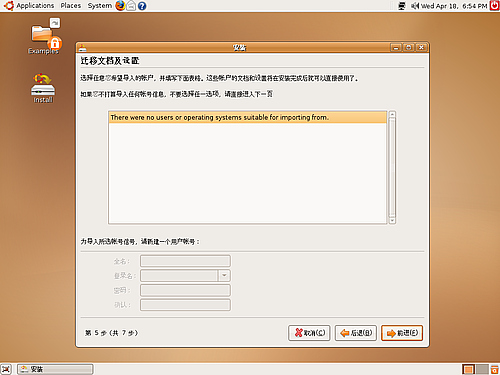Viewport: 500px width, 375px height.
Task: Click the date and time clock
Action: 454,6
